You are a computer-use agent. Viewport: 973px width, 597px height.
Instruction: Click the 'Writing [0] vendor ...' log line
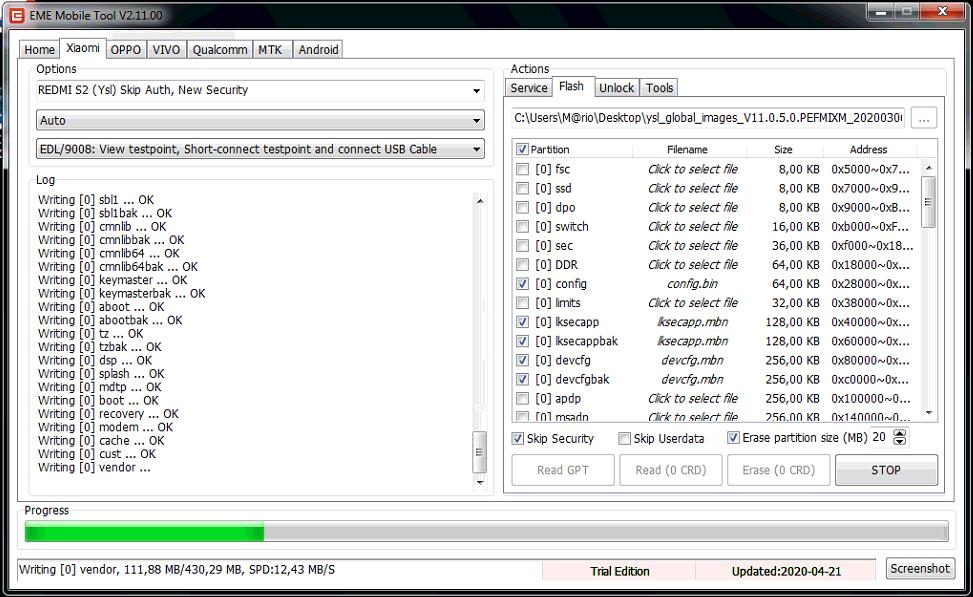94,467
